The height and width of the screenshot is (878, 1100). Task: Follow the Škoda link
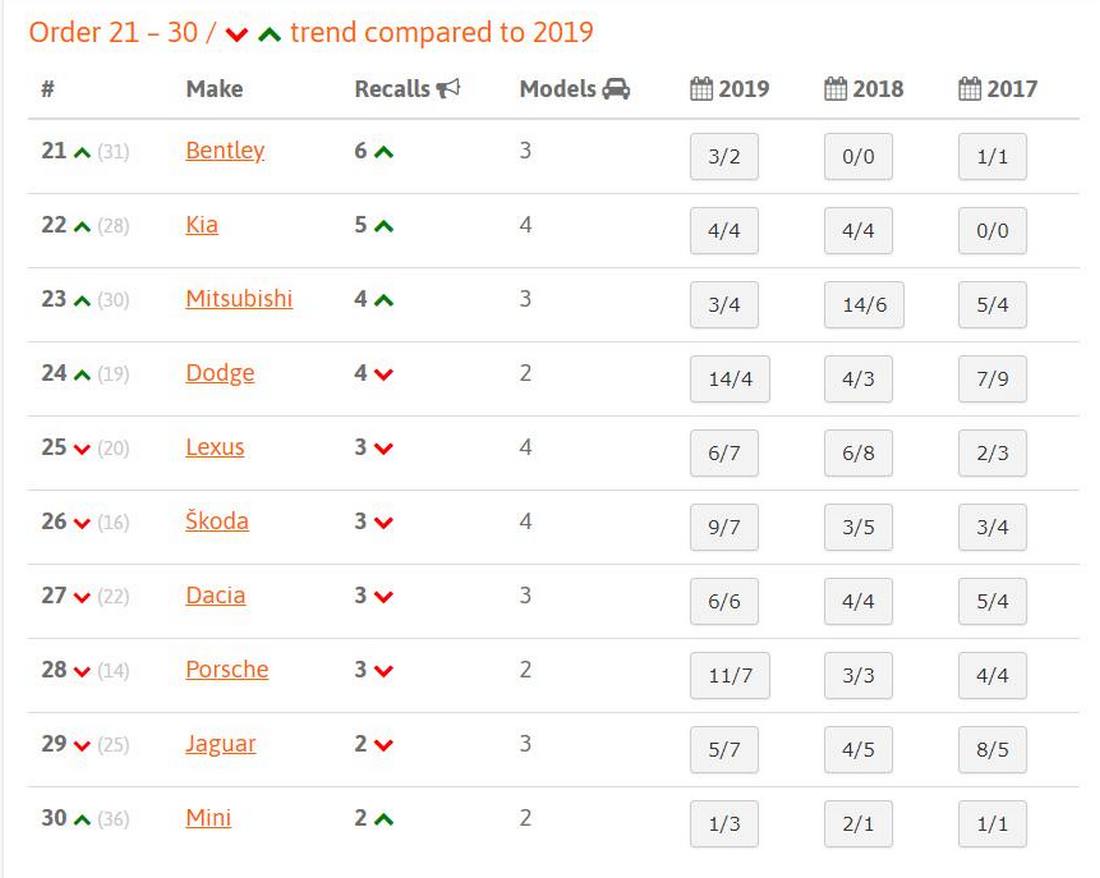click(x=217, y=521)
